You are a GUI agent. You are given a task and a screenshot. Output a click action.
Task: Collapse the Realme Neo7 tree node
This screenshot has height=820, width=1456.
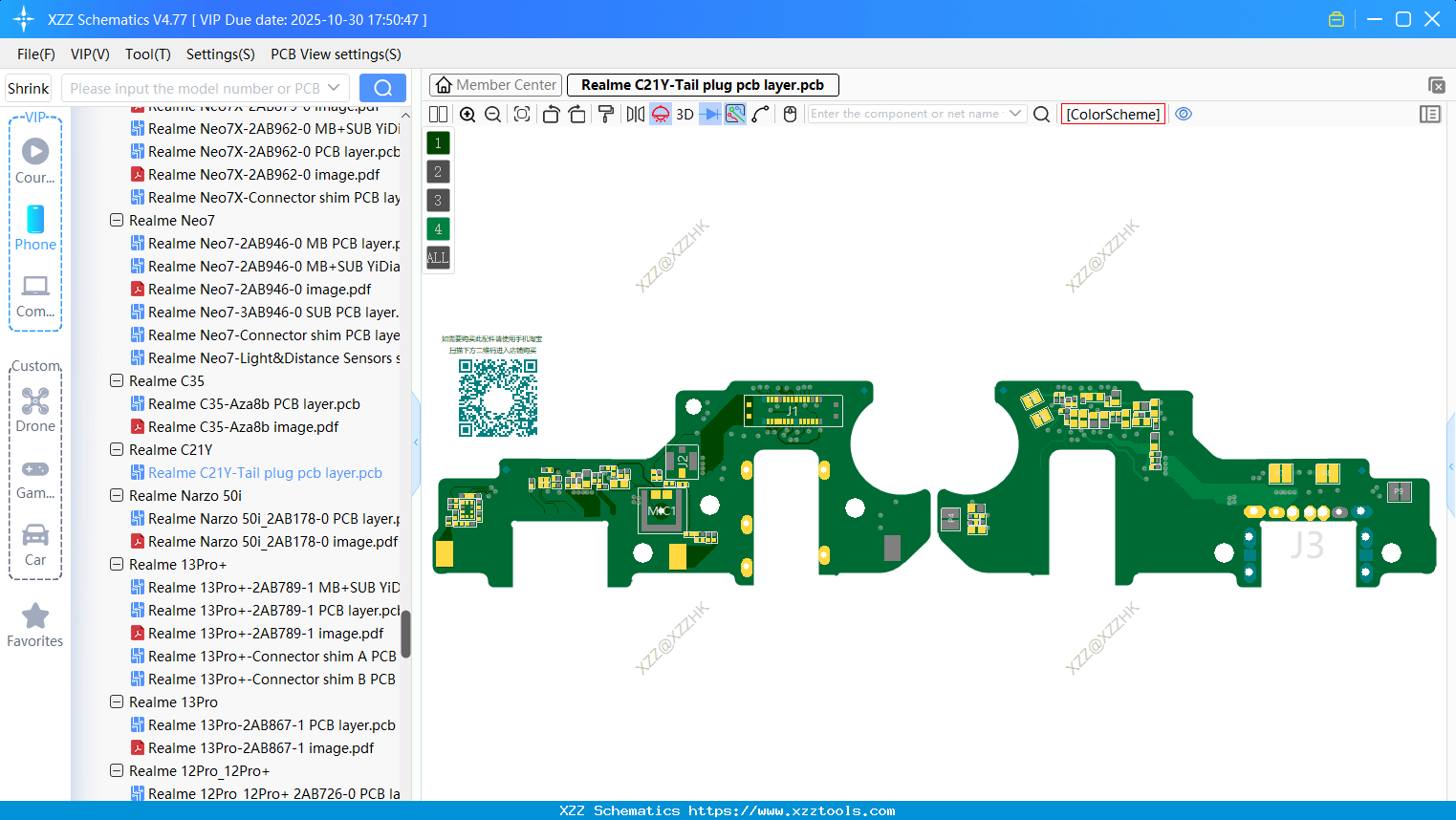tap(117, 221)
